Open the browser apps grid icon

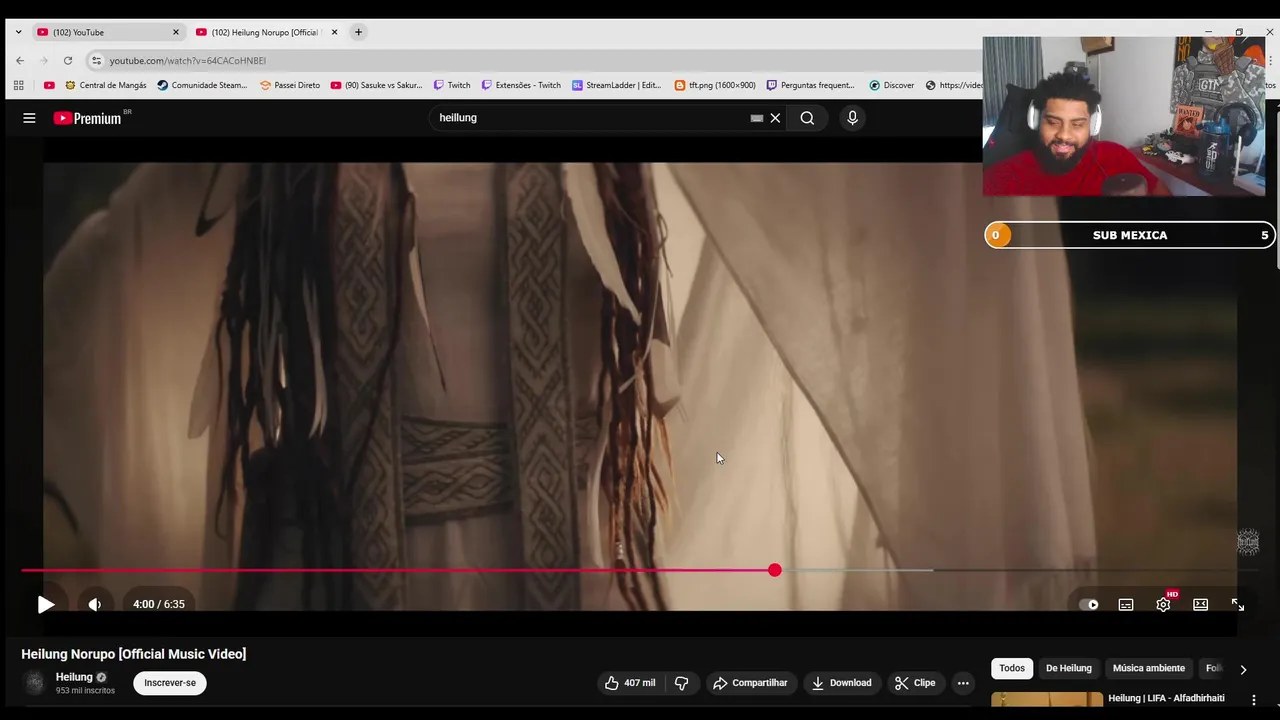pyautogui.click(x=18, y=85)
